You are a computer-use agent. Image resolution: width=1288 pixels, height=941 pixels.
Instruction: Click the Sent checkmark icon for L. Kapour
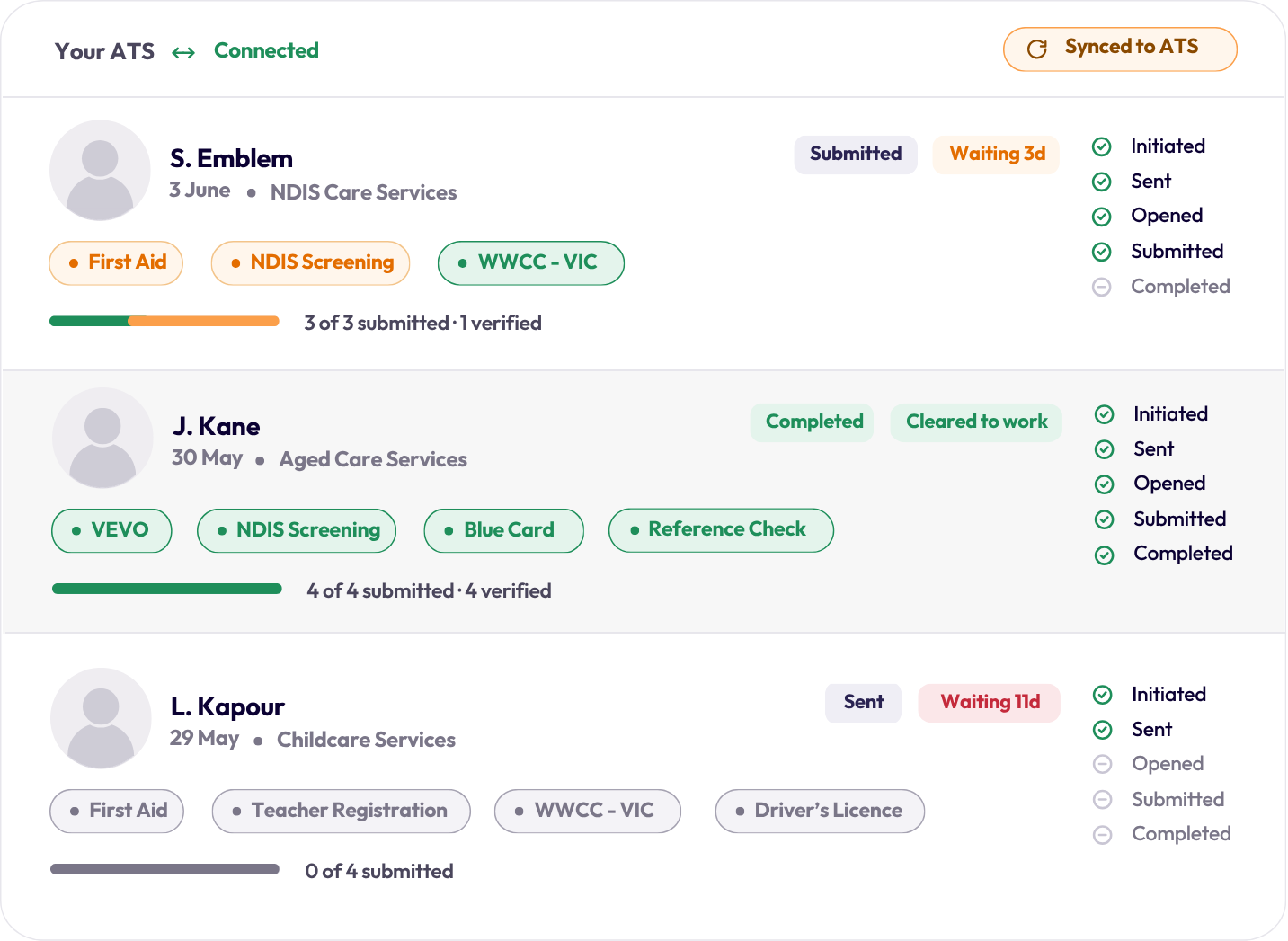[x=1103, y=730]
